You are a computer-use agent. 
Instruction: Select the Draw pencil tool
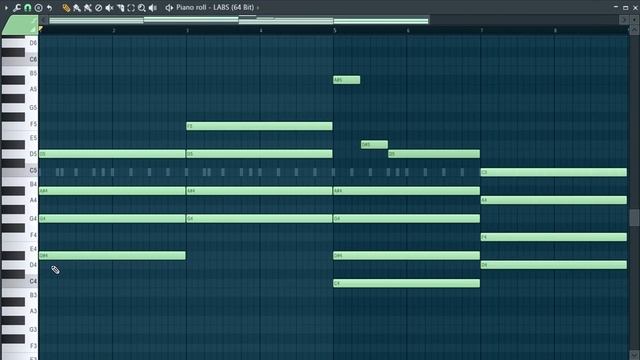coord(66,8)
